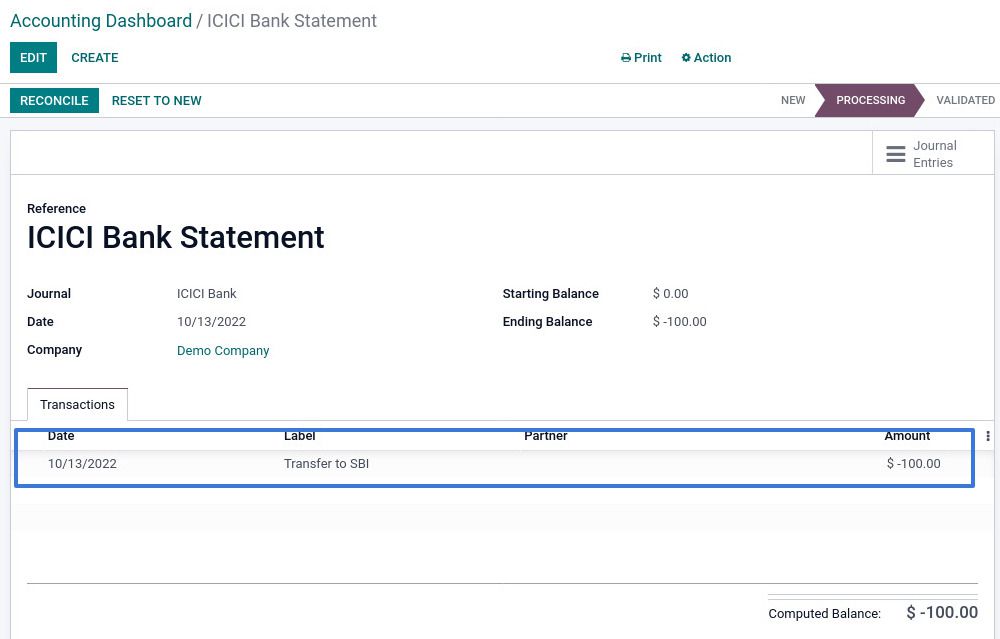Switch to the Transactions tab
1000x639 pixels.
pyautogui.click(x=77, y=405)
